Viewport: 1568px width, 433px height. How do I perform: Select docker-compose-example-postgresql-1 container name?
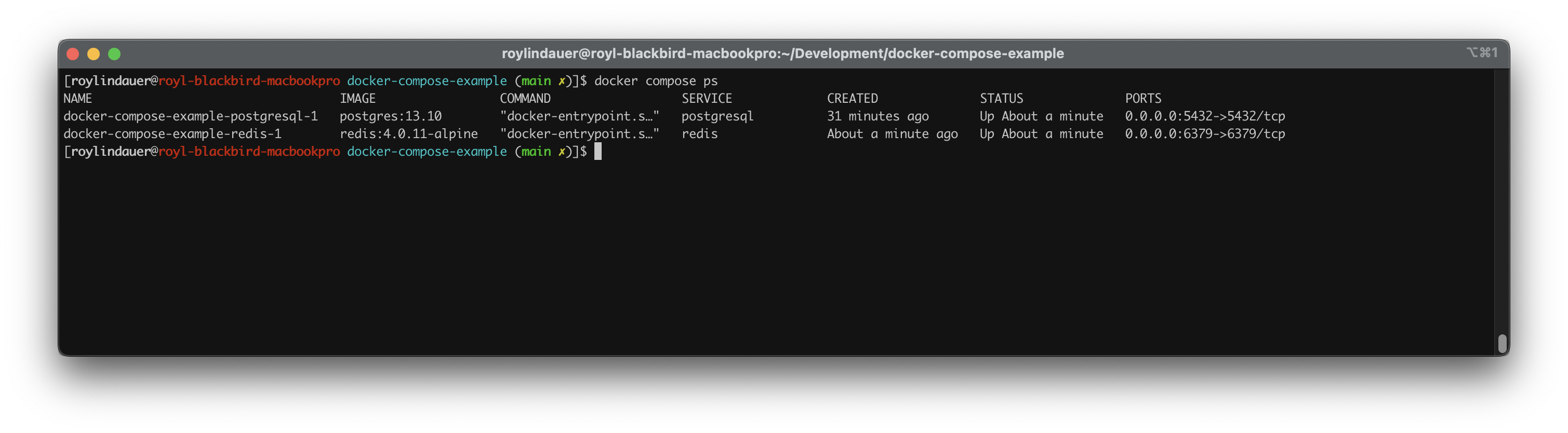[x=191, y=116]
